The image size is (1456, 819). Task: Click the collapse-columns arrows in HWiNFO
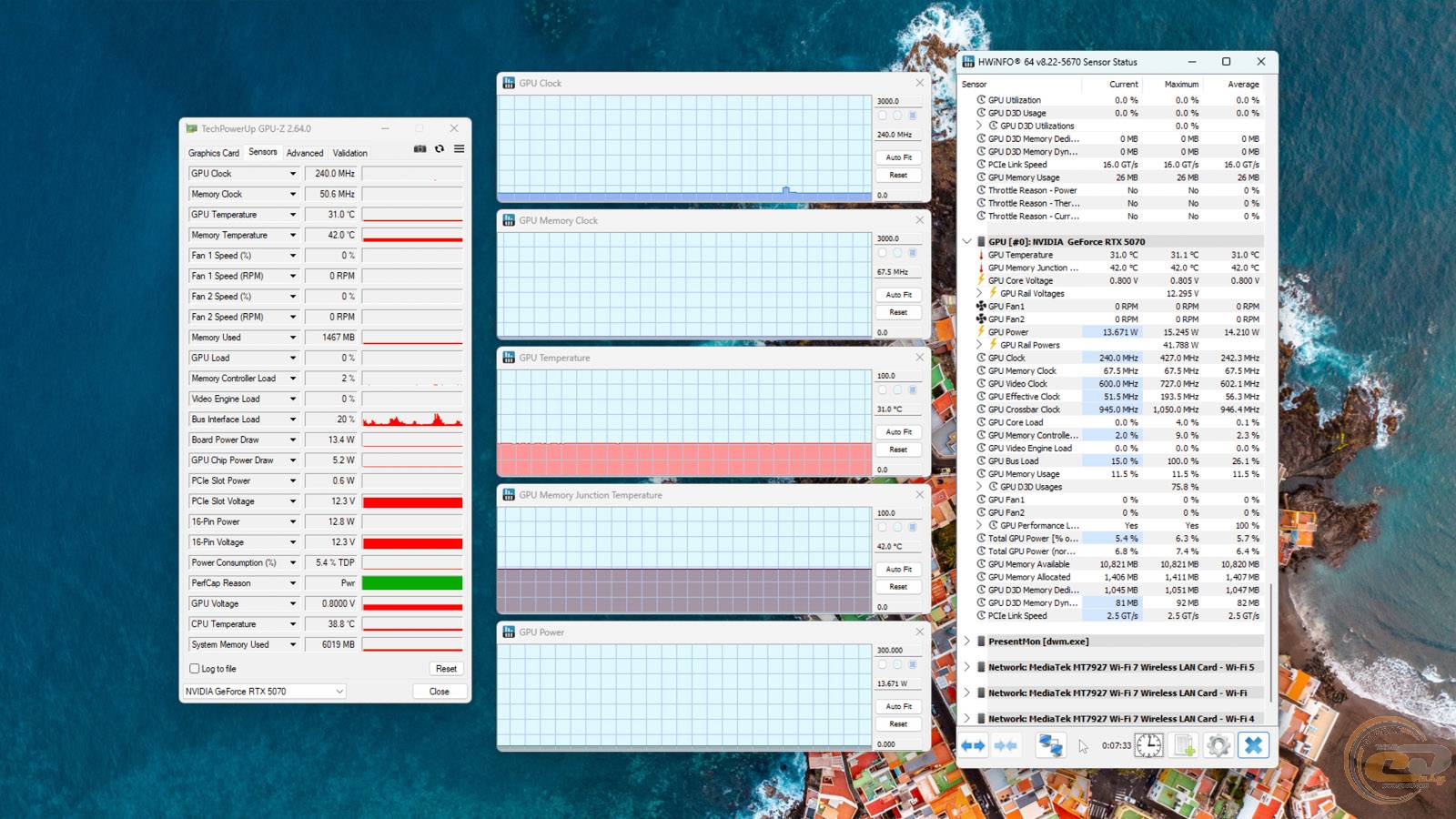(1006, 745)
